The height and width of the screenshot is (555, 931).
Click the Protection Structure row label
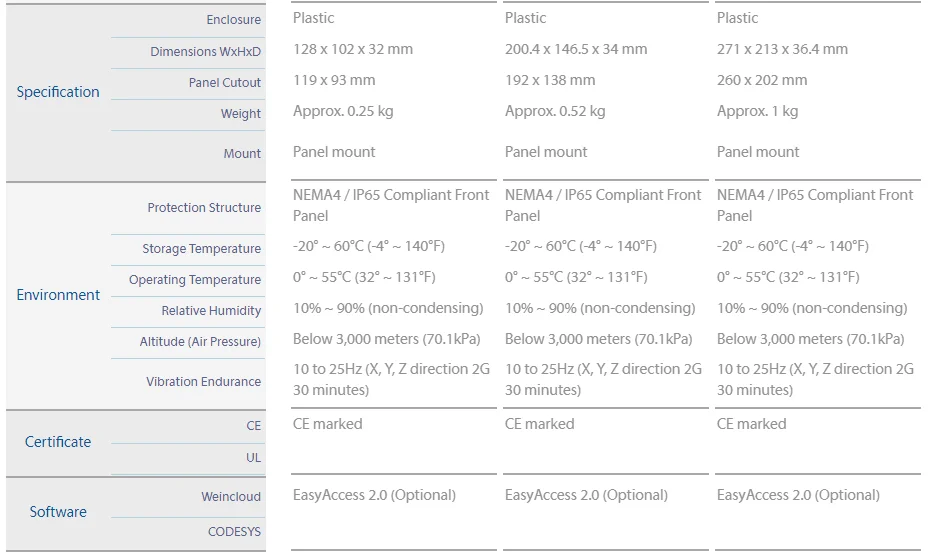[x=204, y=208]
